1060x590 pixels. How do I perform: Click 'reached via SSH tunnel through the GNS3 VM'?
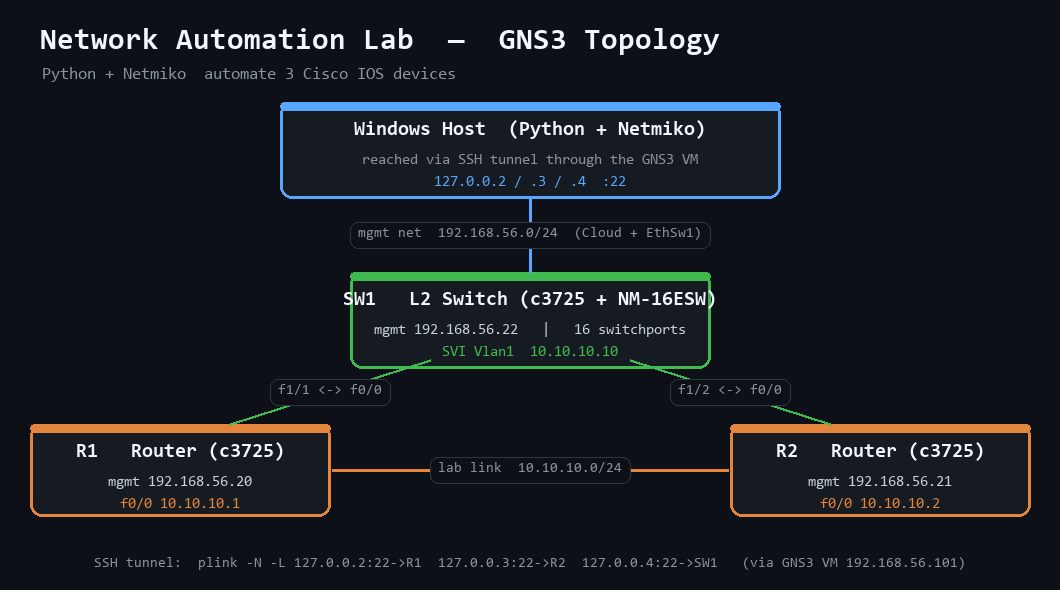530,159
